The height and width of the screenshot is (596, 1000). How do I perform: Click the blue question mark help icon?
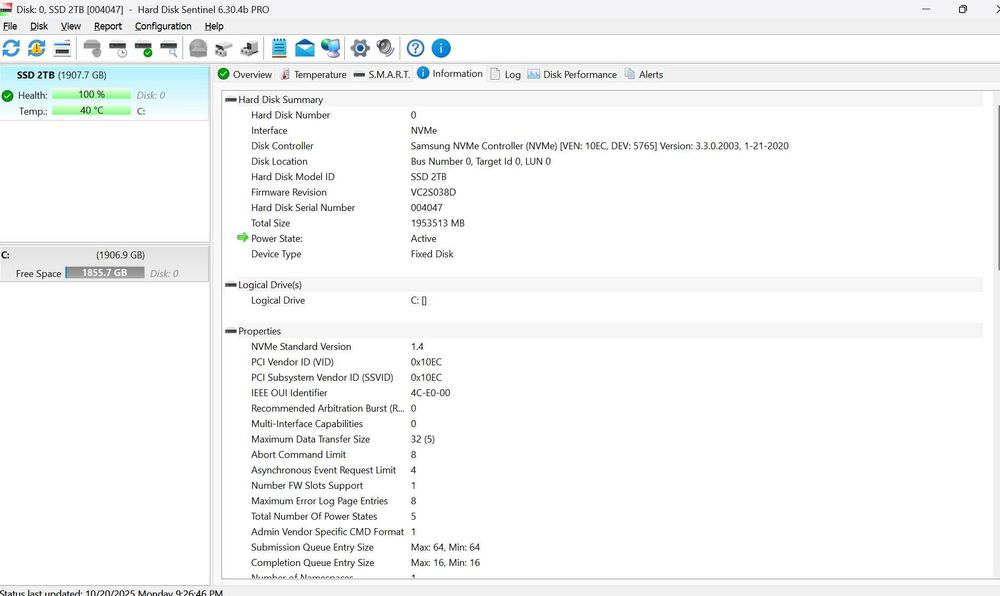pos(415,48)
